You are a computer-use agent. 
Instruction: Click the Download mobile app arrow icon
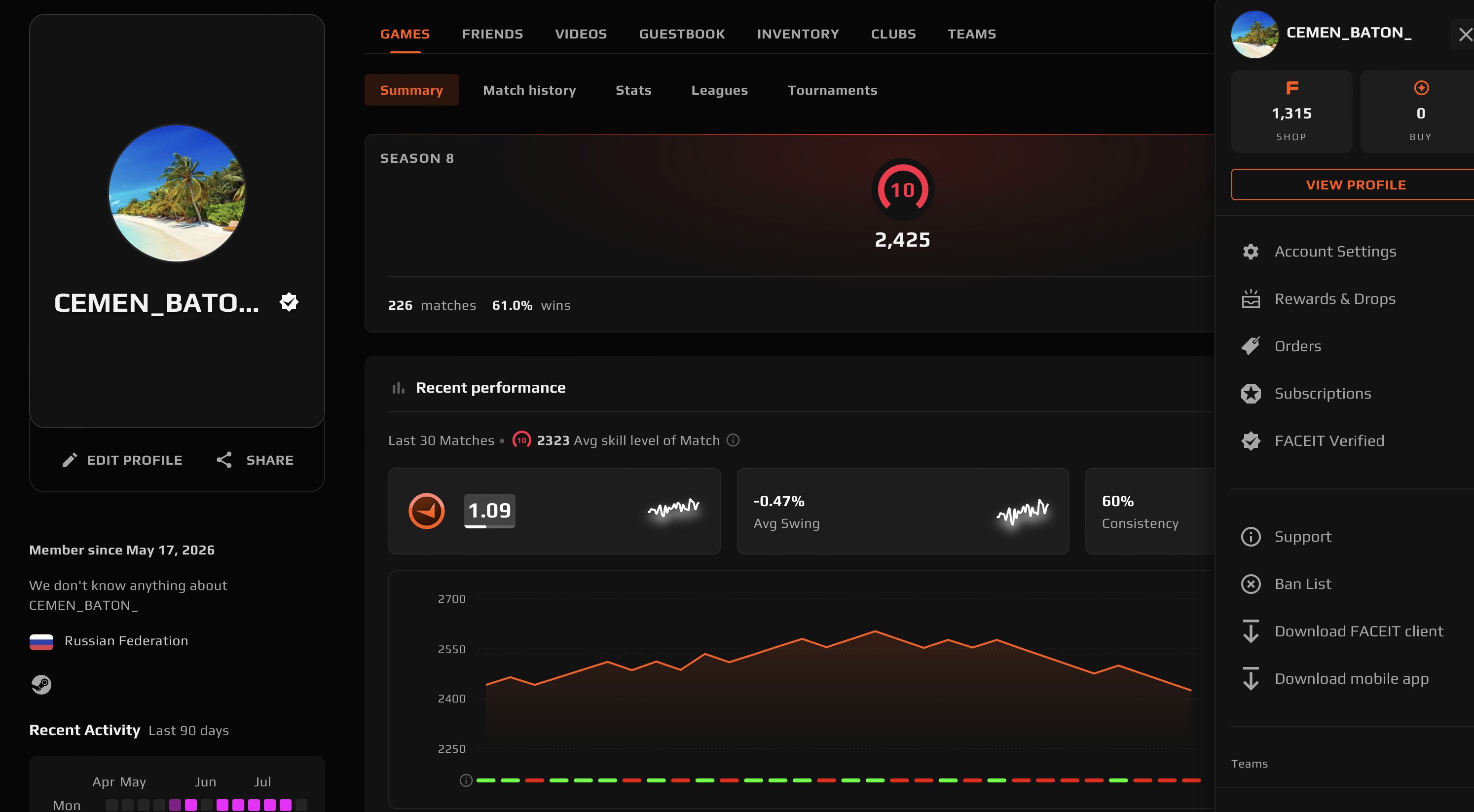coord(1250,679)
